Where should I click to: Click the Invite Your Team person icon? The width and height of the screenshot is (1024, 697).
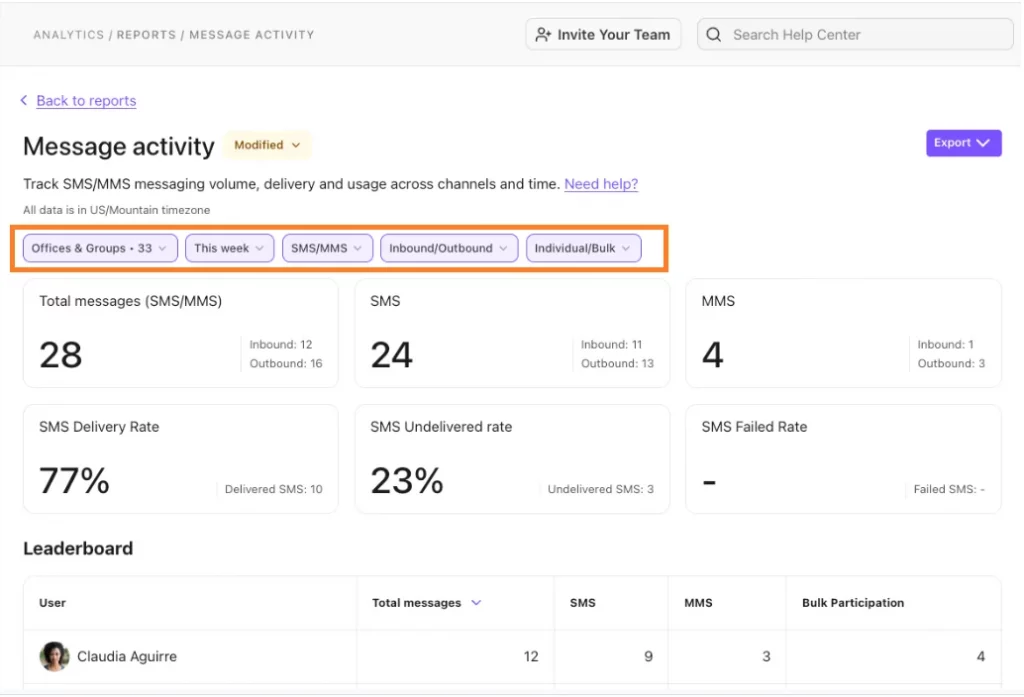click(x=543, y=35)
